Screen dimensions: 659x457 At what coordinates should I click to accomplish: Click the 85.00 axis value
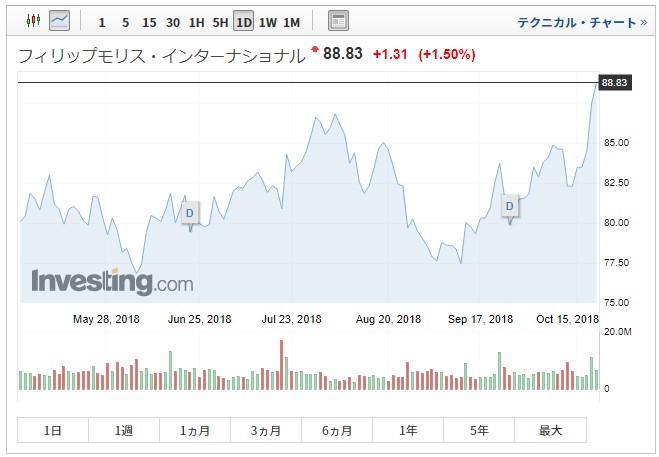click(x=617, y=143)
